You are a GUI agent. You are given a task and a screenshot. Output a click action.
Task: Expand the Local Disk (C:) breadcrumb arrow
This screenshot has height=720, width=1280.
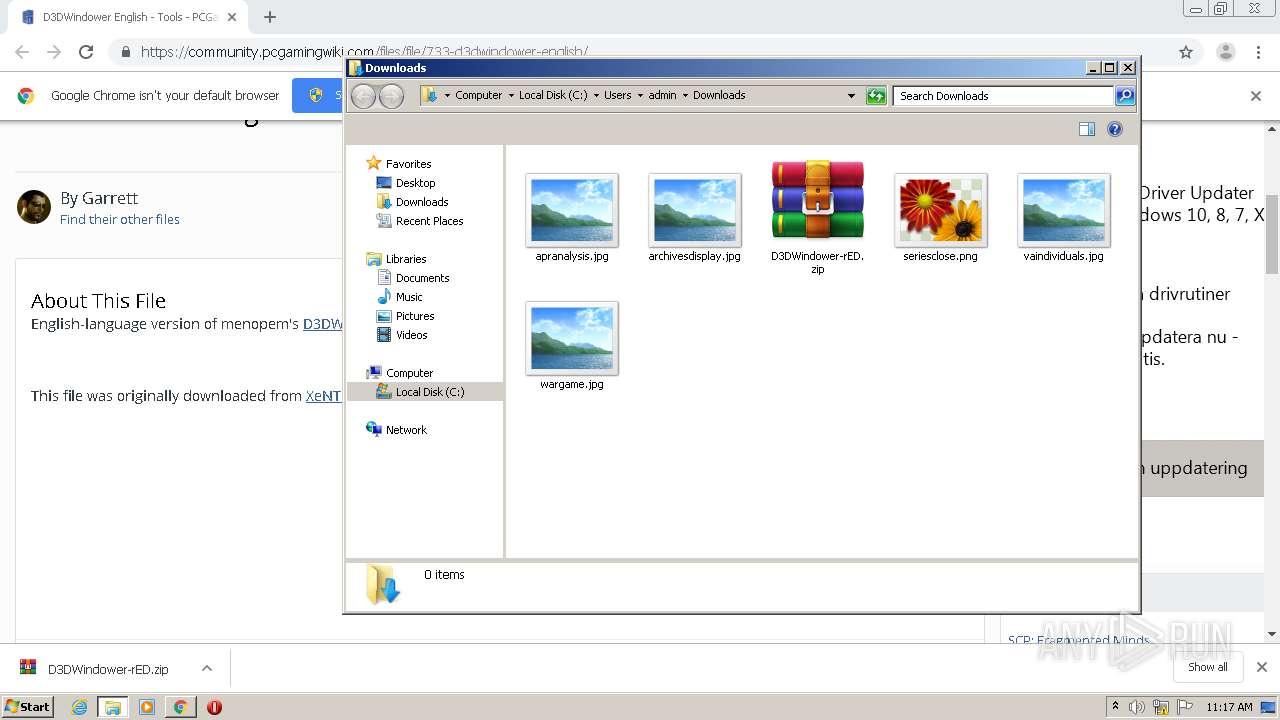pos(596,96)
